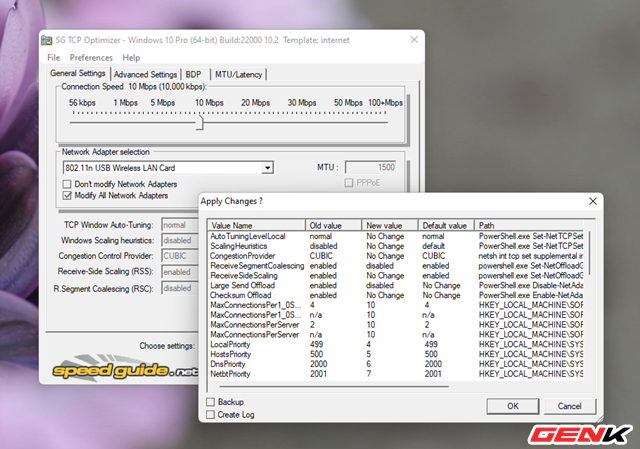The image size is (640, 449).
Task: Click the 20 Mbps speed label
Action: (x=256, y=103)
